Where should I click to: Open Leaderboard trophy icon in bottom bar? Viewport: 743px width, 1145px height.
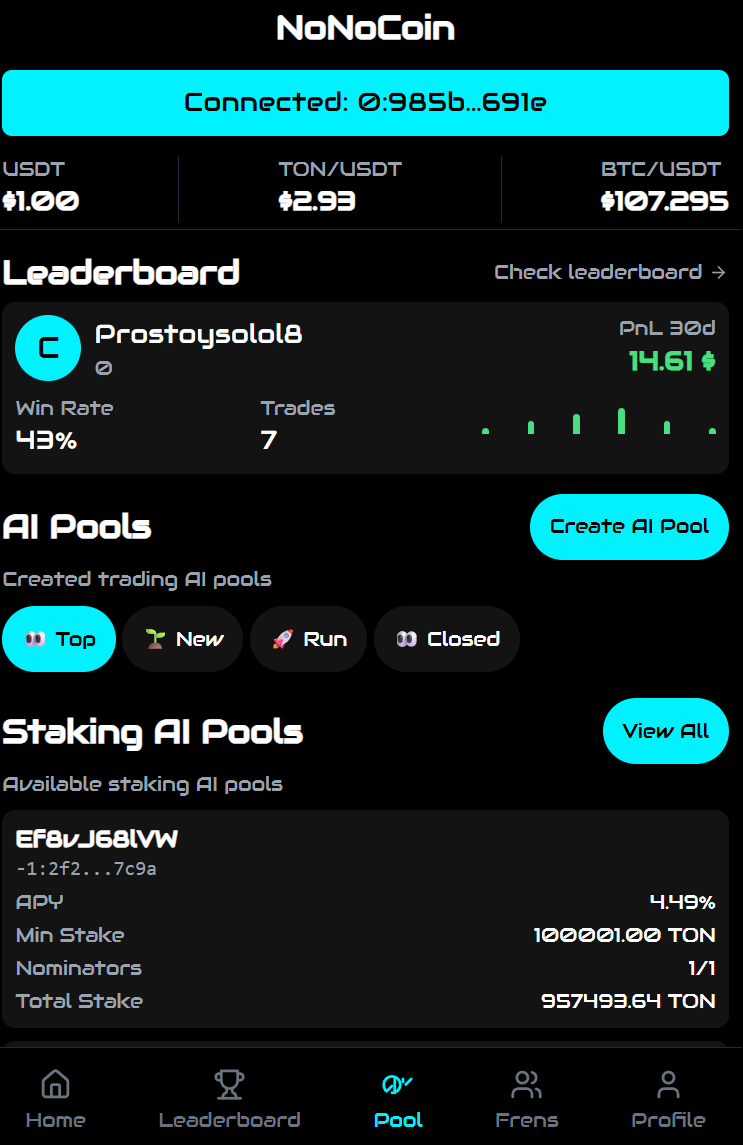click(x=229, y=1084)
